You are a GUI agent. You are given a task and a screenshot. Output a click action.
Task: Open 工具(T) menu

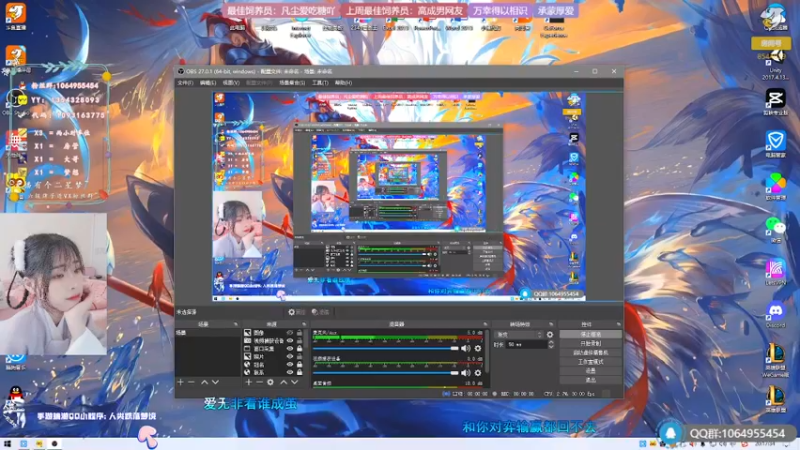320,83
